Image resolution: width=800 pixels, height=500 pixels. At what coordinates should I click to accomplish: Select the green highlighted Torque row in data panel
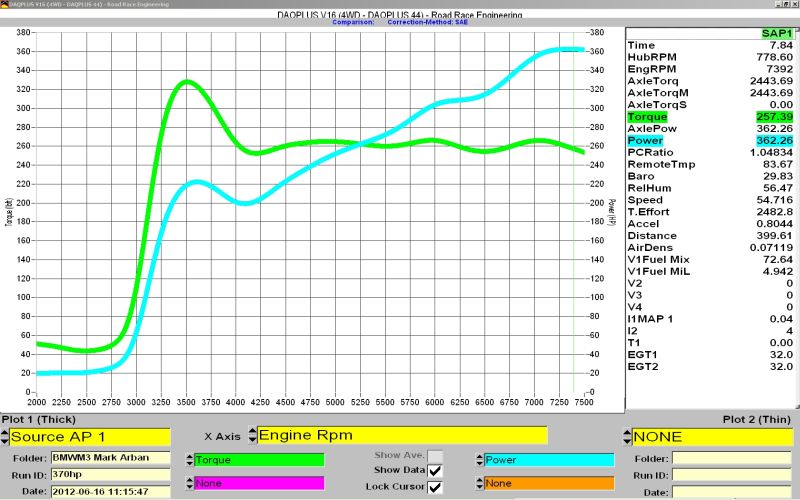[x=712, y=117]
